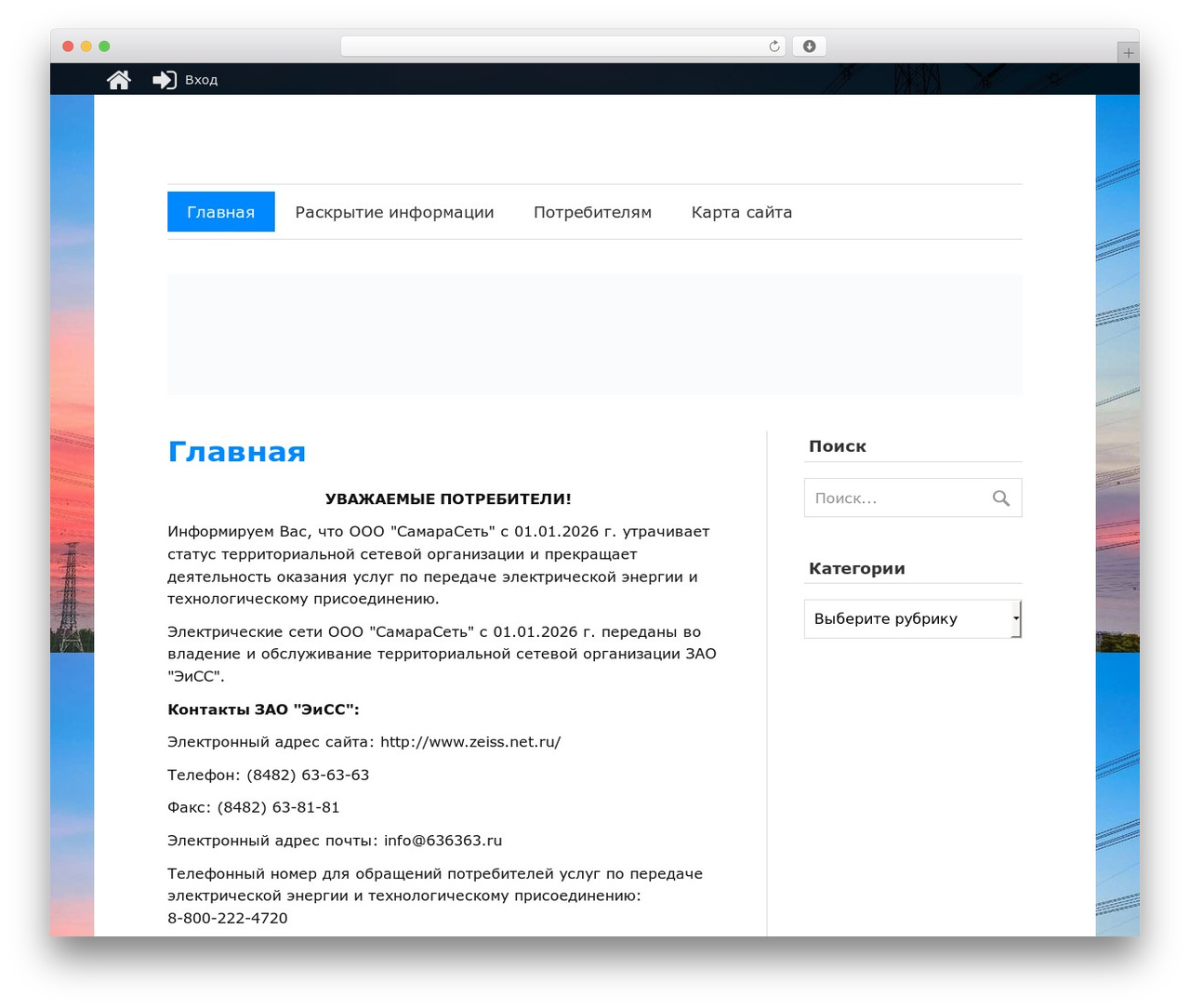Click the http://www.zeiss.net.ru/ address text
The width and height of the screenshot is (1190, 1008).
tap(470, 742)
